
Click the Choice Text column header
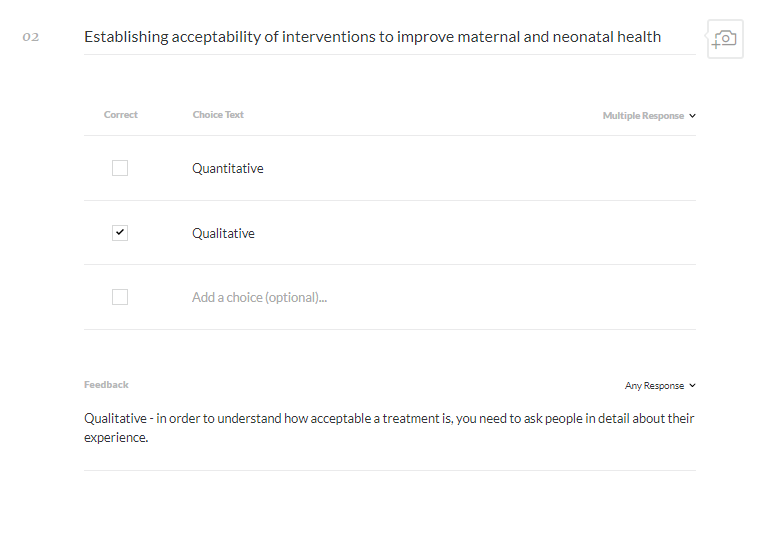(218, 115)
